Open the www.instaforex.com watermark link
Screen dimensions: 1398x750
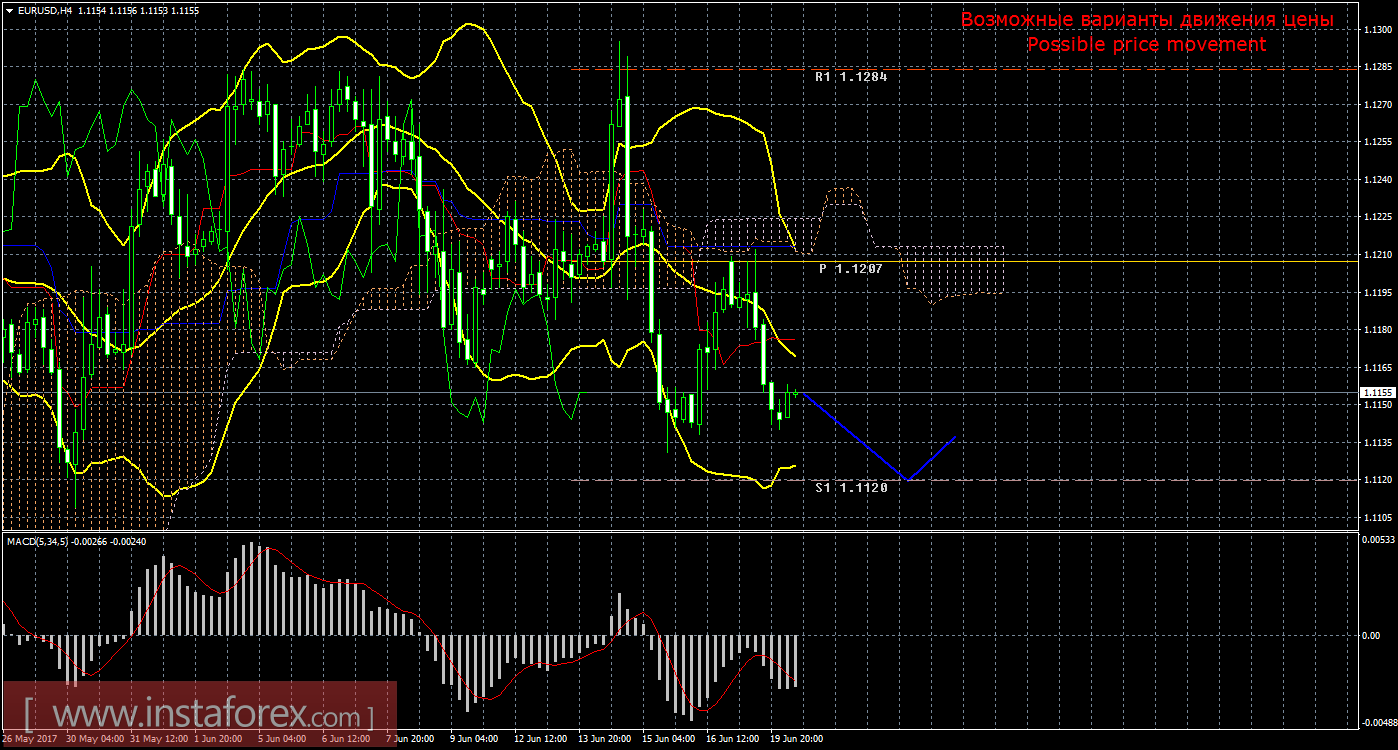198,716
